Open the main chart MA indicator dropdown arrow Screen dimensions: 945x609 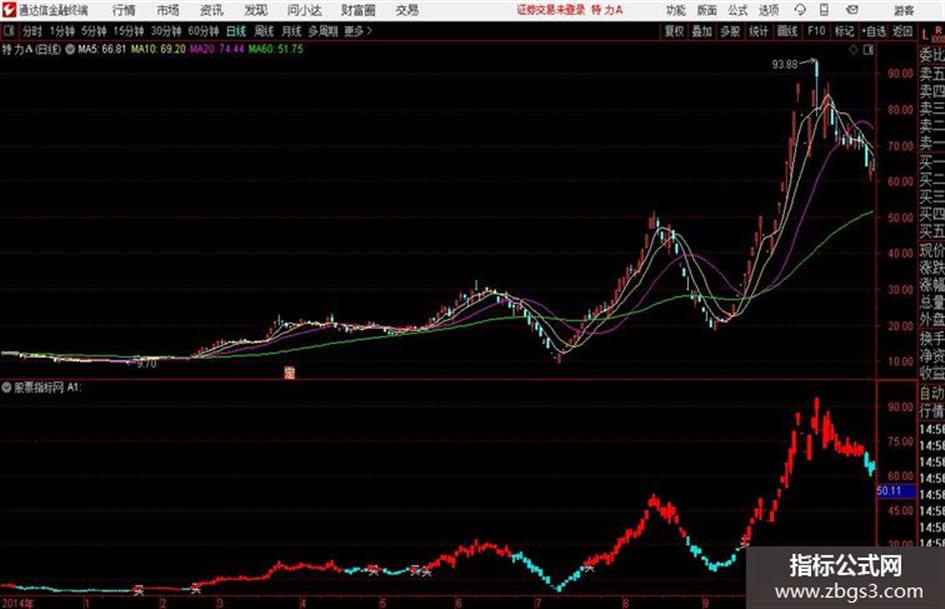(x=70, y=49)
